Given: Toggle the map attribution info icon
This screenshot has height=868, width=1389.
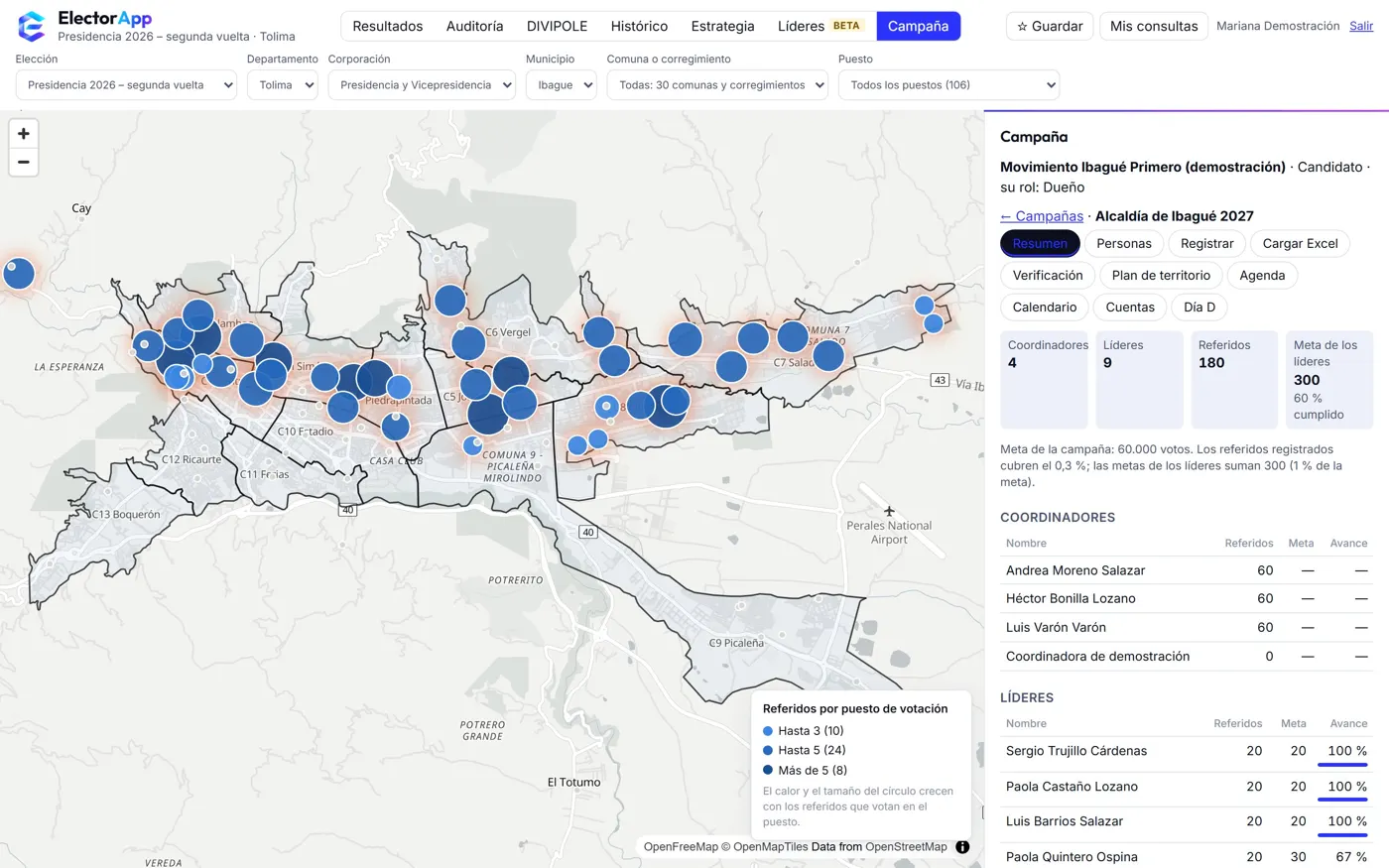Looking at the screenshot, I should point(962,847).
